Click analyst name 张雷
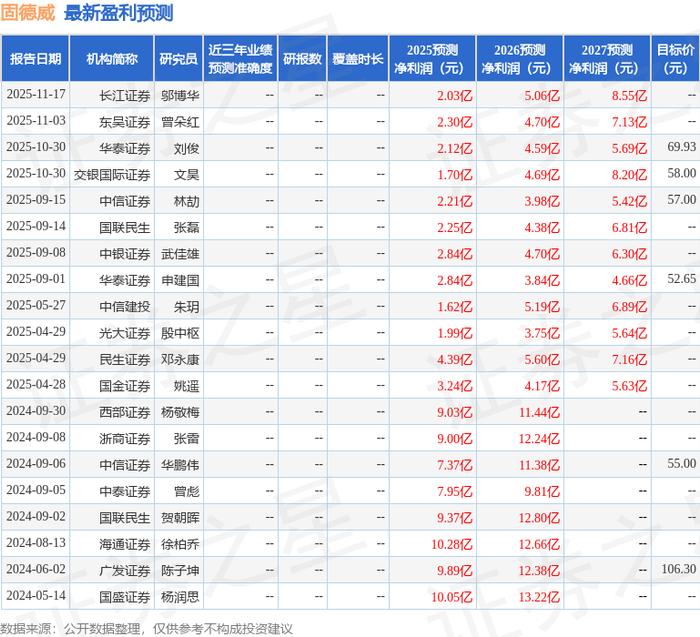 coord(186,438)
